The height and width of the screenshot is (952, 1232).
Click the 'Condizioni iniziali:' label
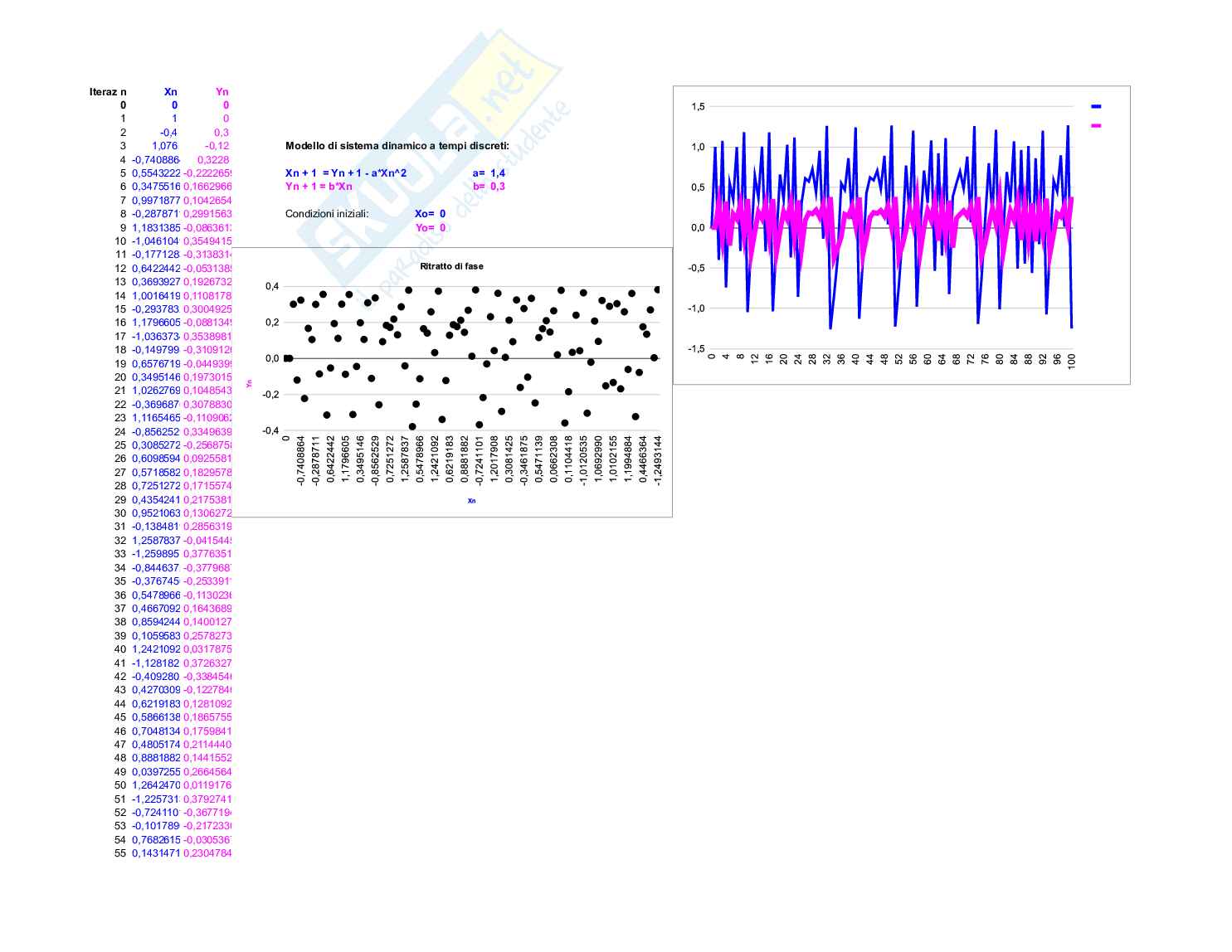(x=327, y=214)
